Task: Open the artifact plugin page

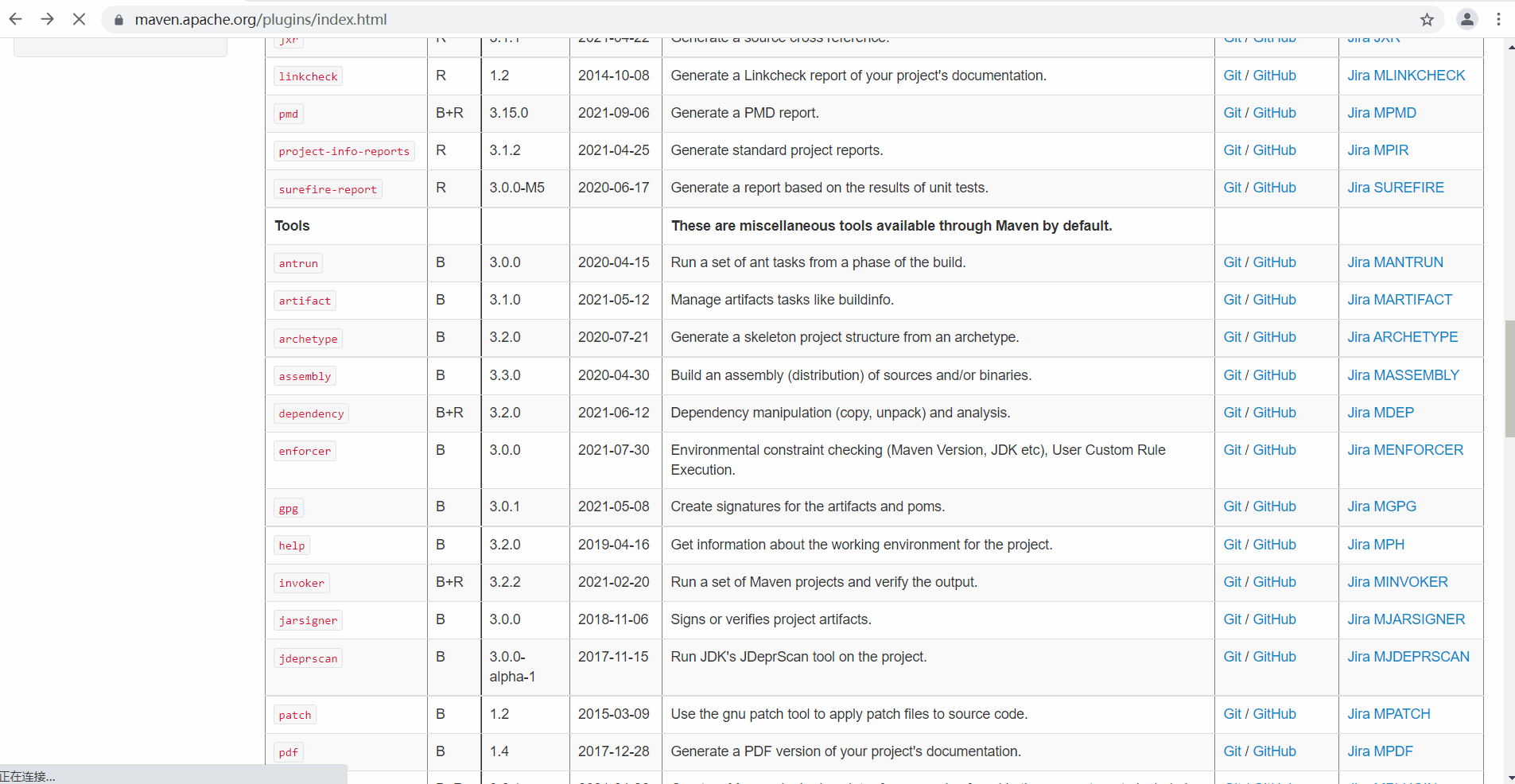Action: [305, 301]
